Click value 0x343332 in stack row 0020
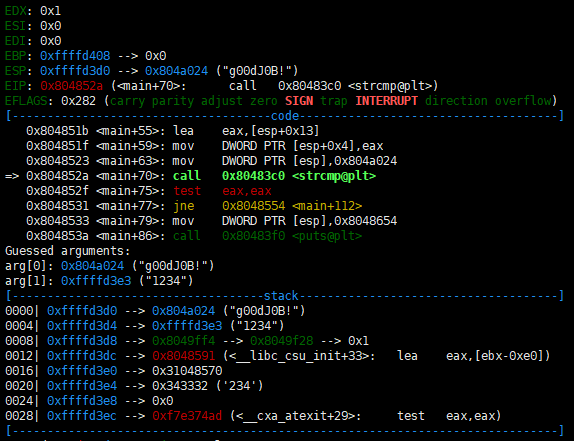This screenshot has width=574, height=441. [x=180, y=386]
